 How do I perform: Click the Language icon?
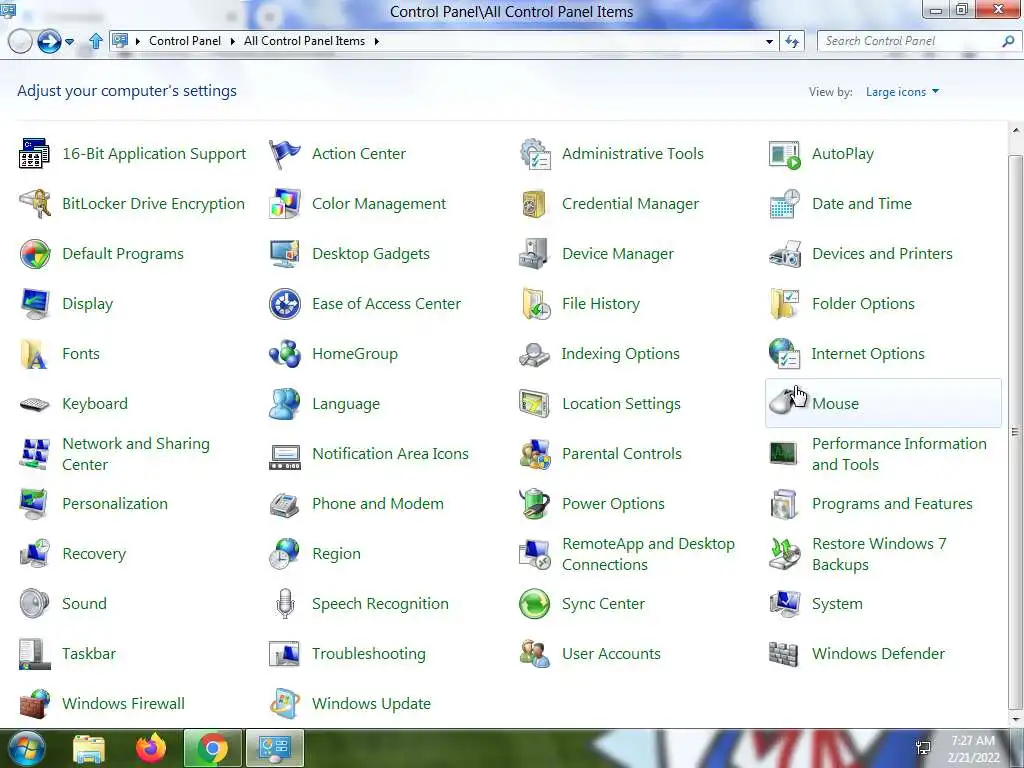(285, 404)
